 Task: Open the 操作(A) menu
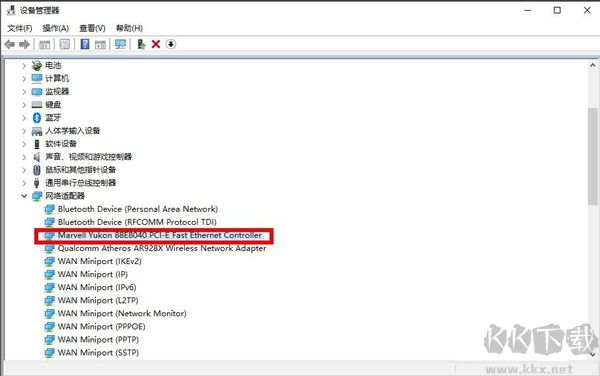click(55, 28)
